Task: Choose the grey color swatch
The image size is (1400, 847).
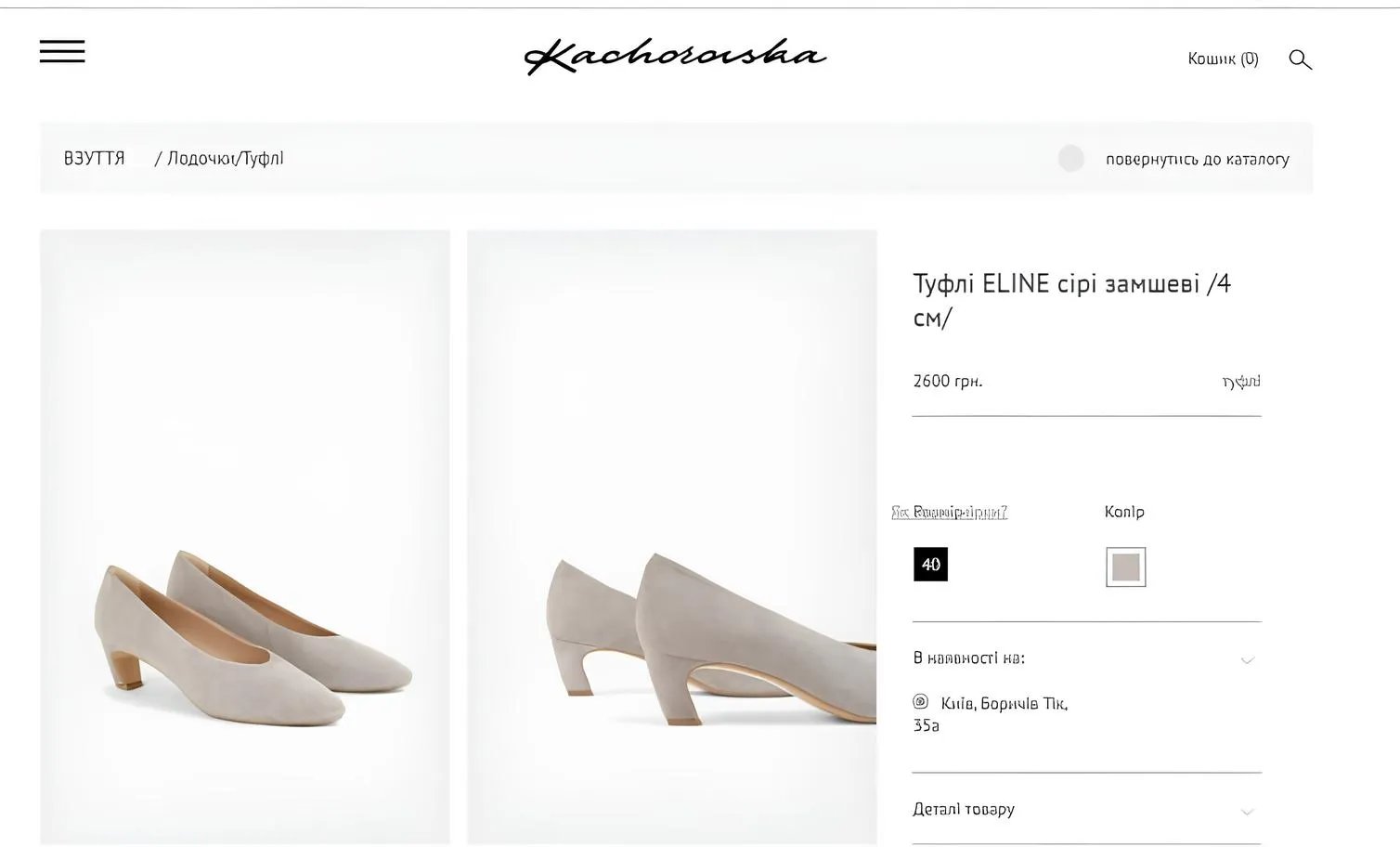Action: pos(1125,567)
